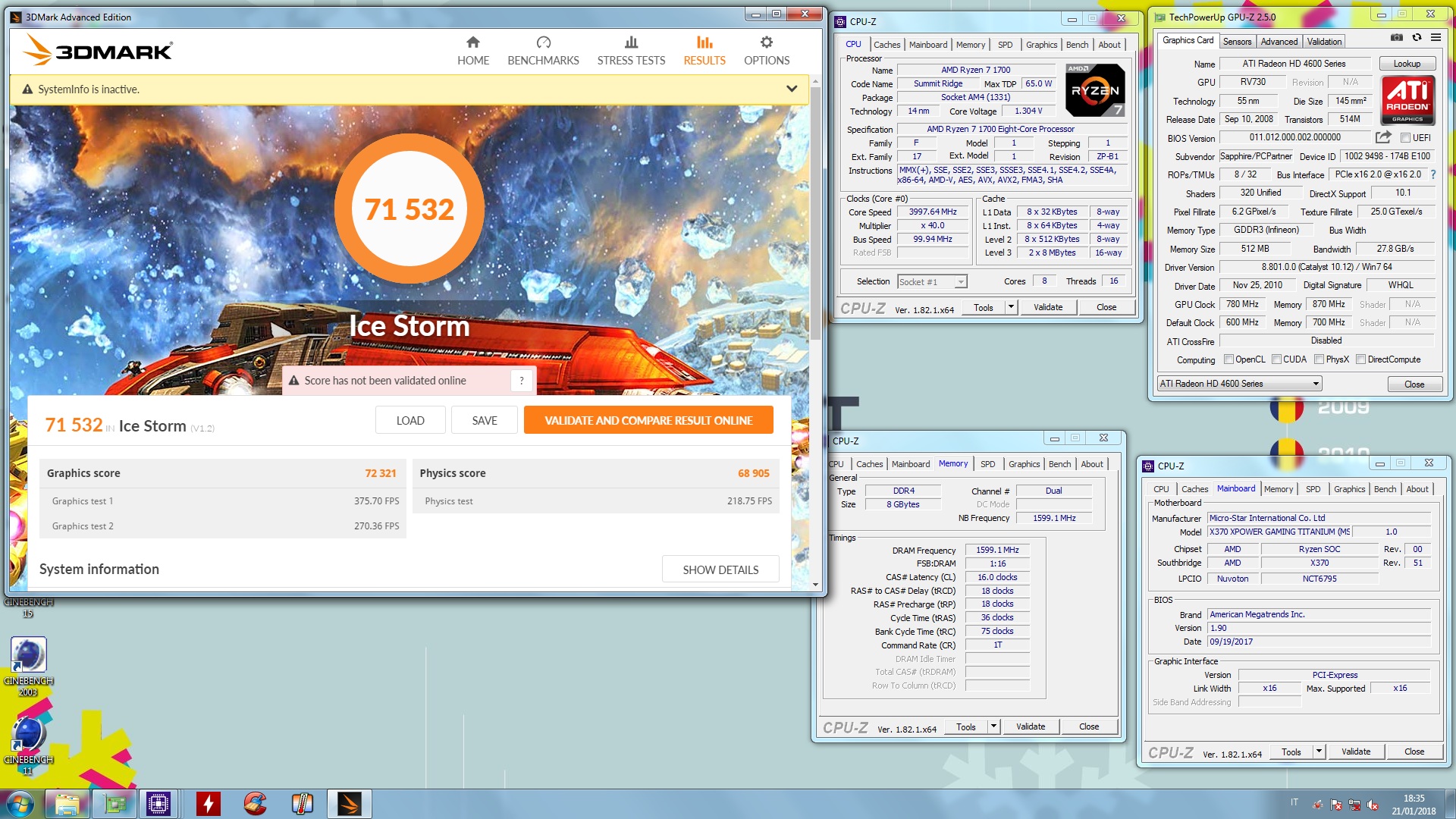Image resolution: width=1456 pixels, height=819 pixels.
Task: Switch to the Validation tab in GPU-Z
Action: click(x=1324, y=42)
